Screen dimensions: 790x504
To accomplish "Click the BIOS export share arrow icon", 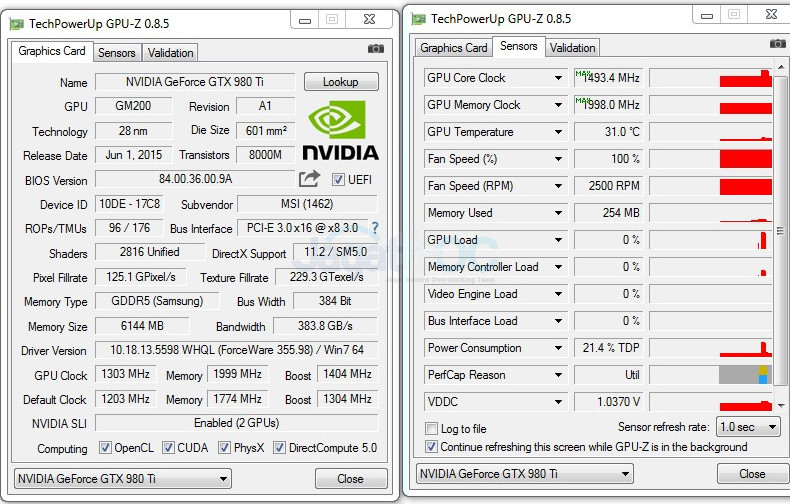I will (x=309, y=178).
